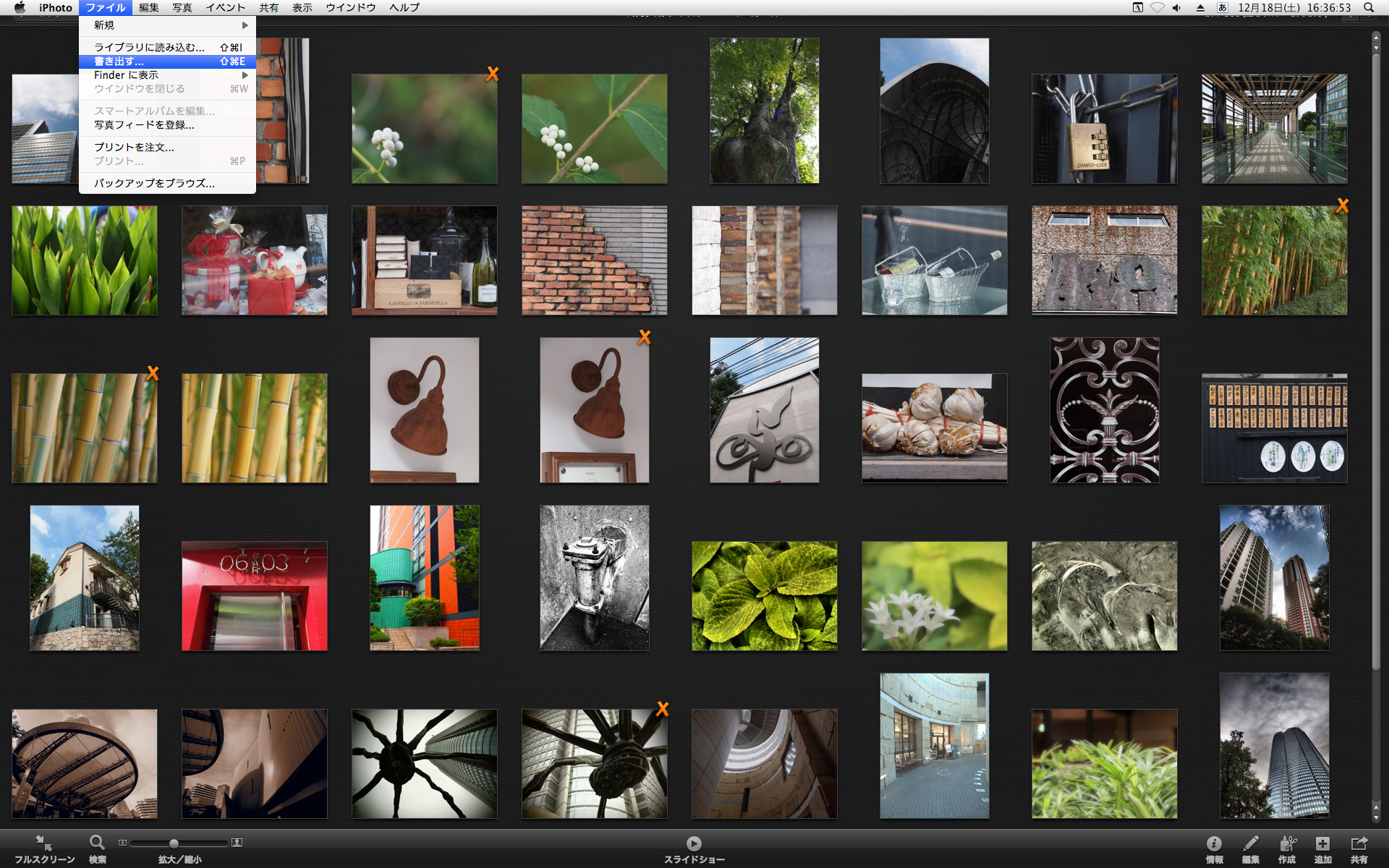The width and height of the screenshot is (1389, 868).
Task: Click the add-to (追加) plus icon
Action: point(1322,843)
